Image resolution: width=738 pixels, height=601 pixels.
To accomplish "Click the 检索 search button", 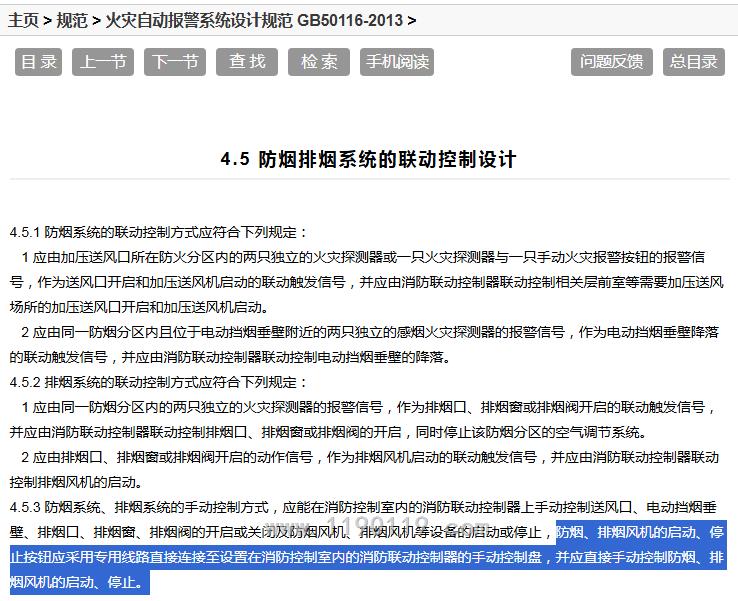I will tap(319, 62).
